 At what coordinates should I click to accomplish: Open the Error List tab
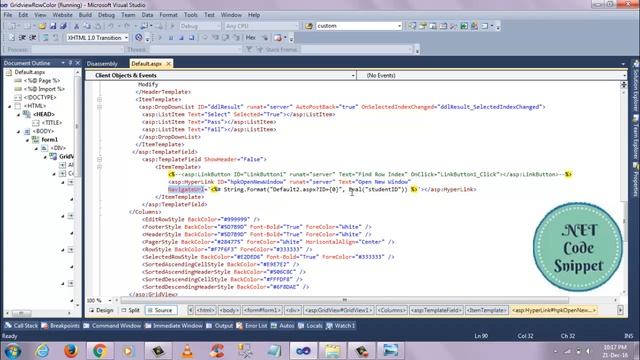tap(252, 326)
